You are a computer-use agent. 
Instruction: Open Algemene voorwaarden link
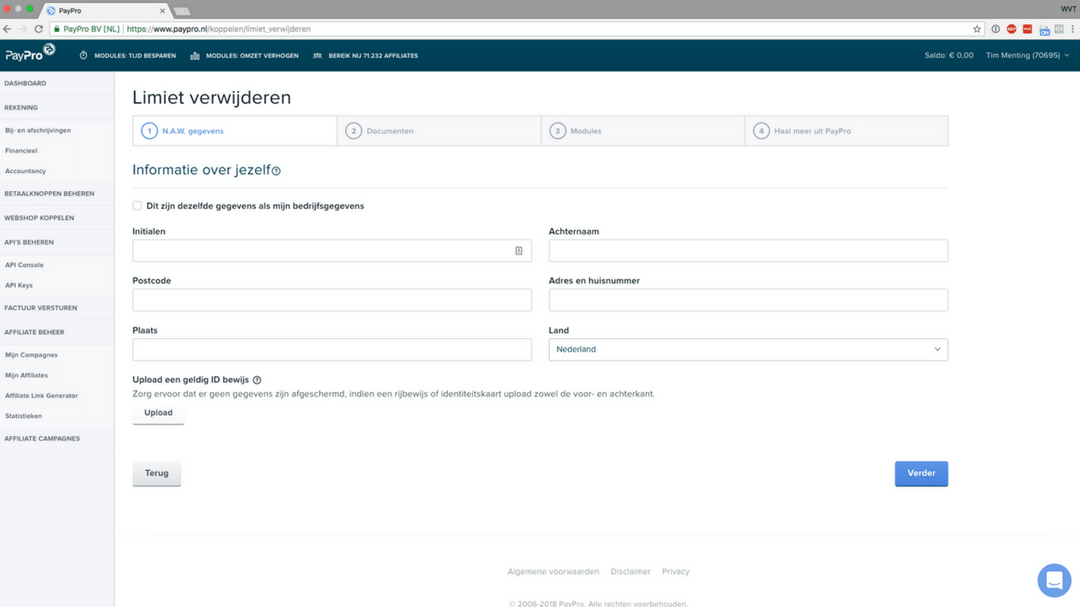[x=553, y=571]
